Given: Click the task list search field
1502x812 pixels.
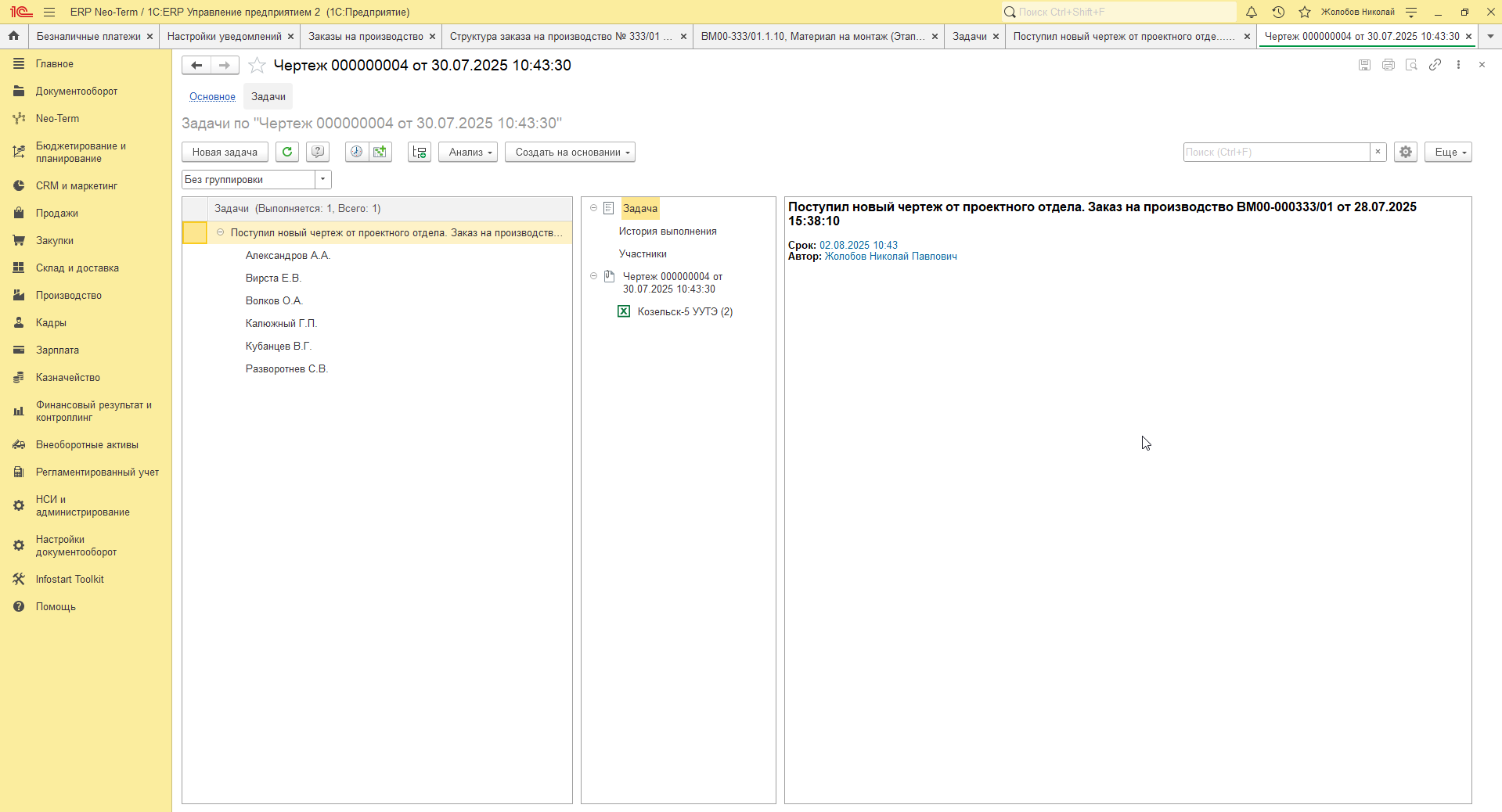Looking at the screenshot, I should click(1277, 152).
